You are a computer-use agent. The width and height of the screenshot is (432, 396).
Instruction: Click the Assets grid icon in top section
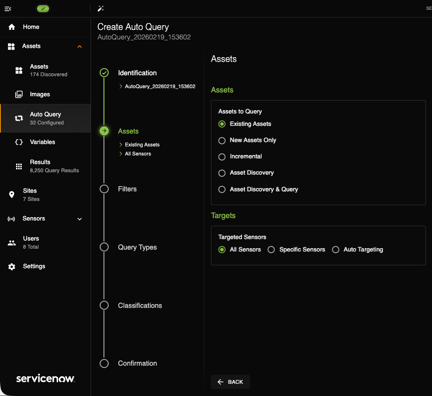11,46
